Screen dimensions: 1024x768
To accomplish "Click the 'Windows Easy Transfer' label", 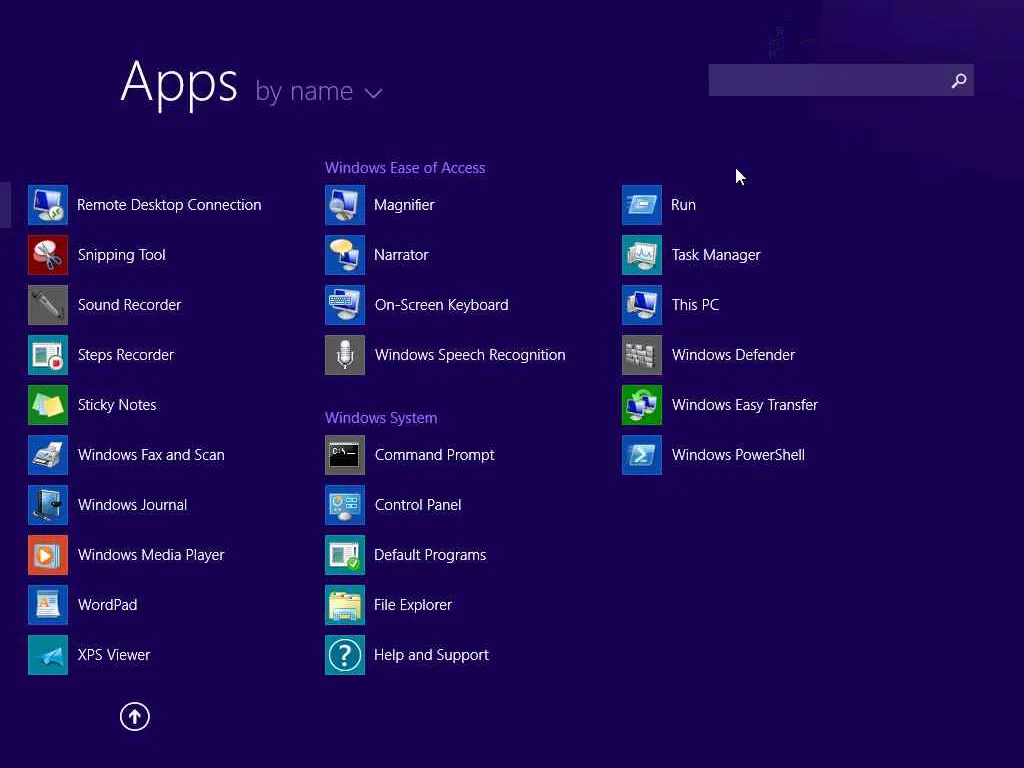I will 744,405.
